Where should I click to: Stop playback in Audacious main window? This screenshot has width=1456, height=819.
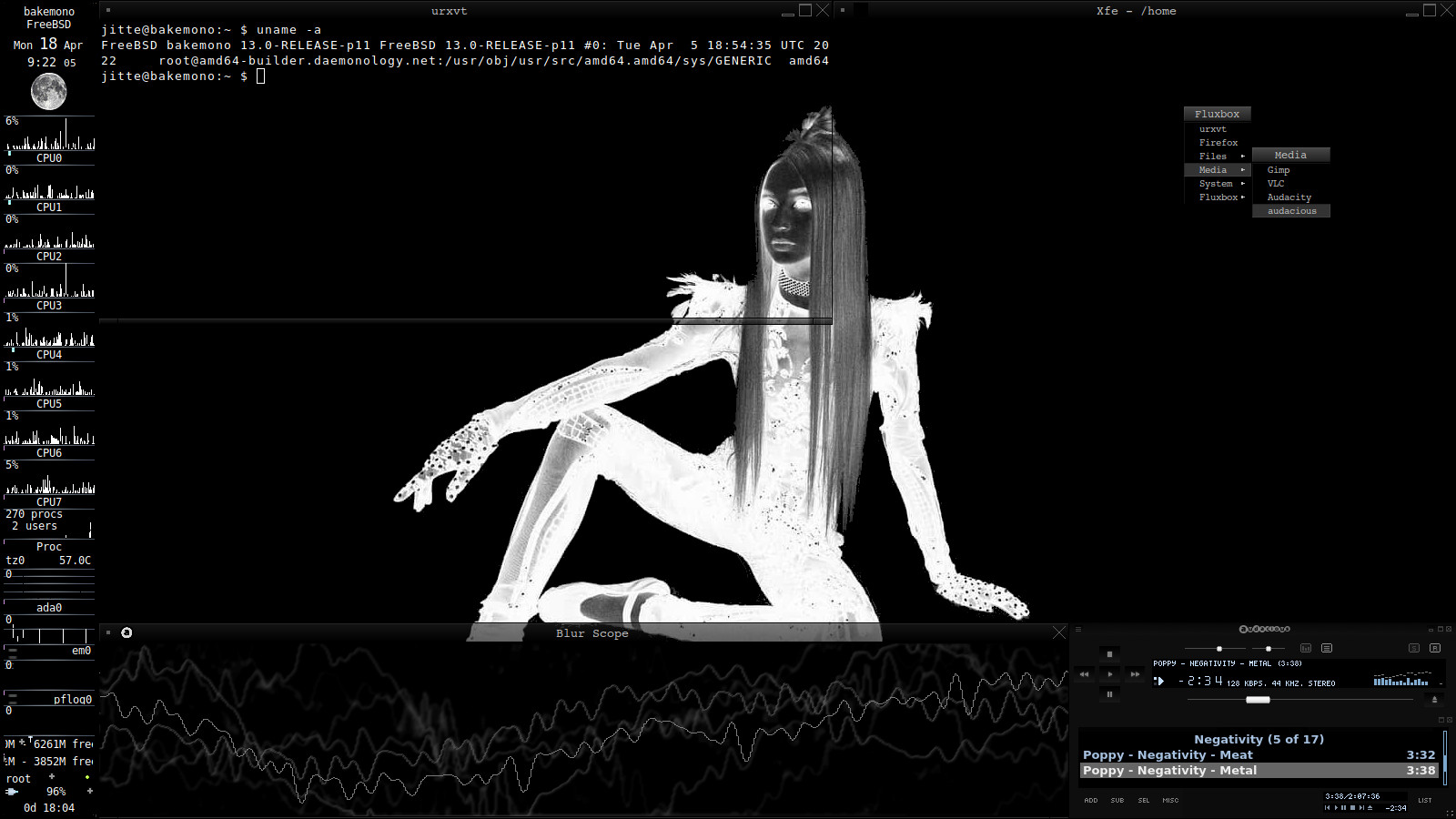pos(1109,654)
